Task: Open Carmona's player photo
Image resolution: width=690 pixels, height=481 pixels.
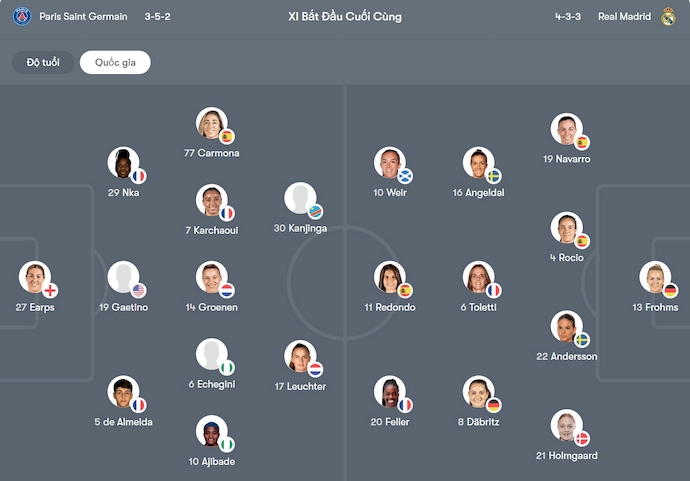Action: [211, 124]
